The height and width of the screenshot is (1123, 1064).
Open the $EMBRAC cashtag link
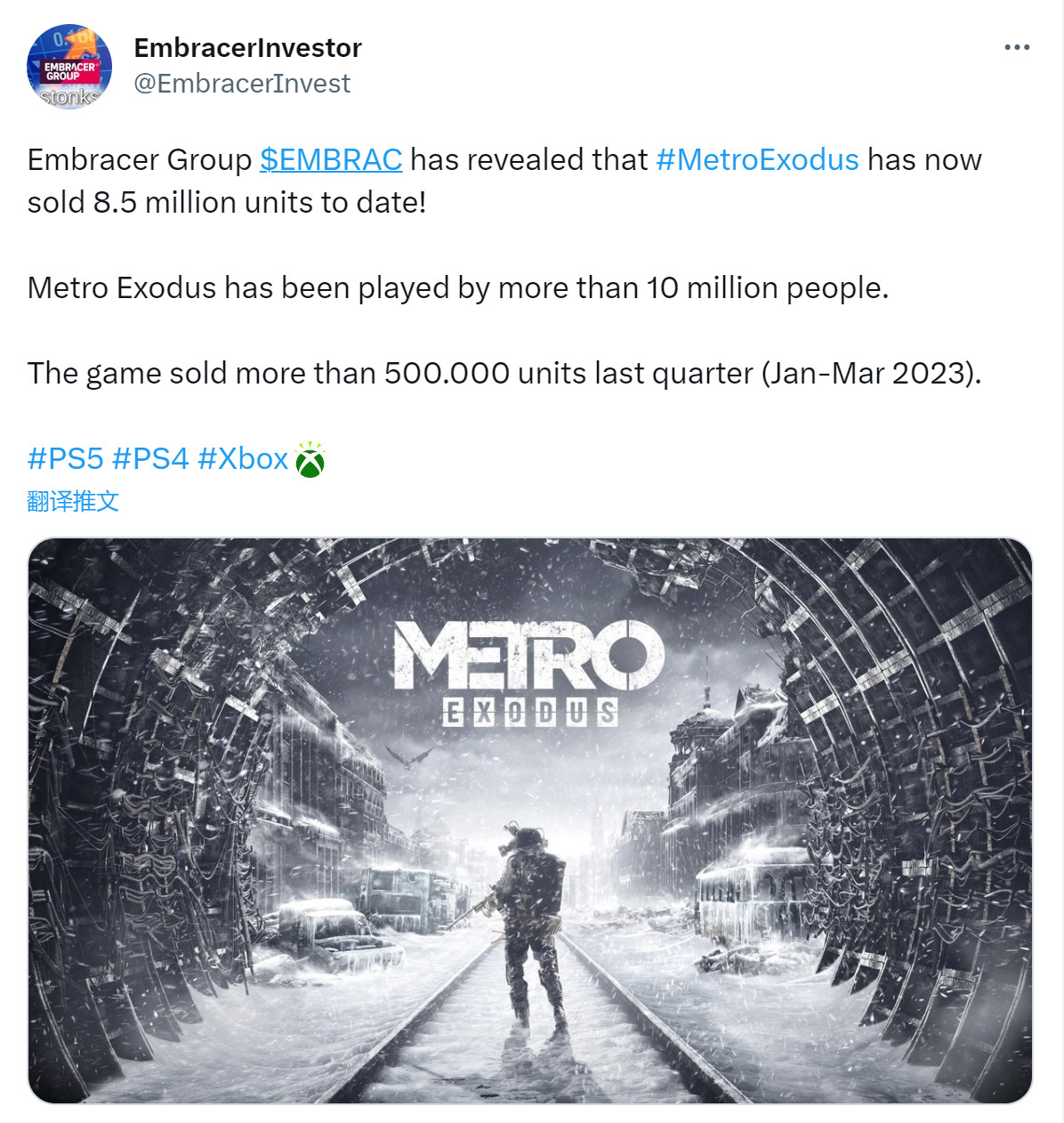(330, 160)
